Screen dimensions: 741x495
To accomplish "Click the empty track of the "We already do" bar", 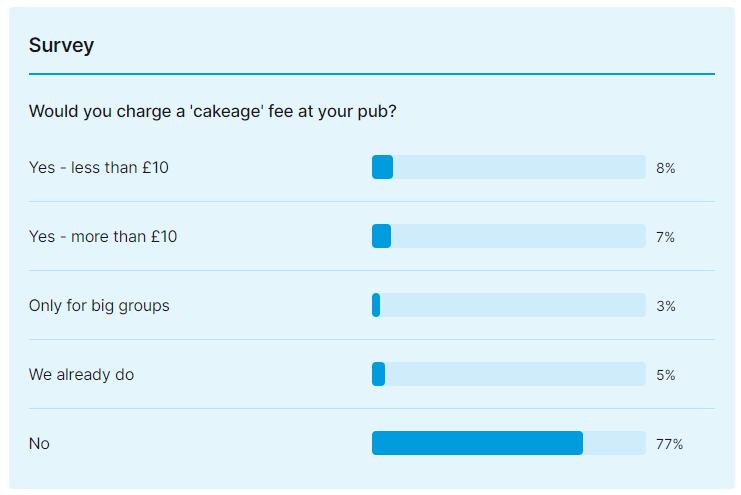I will (x=515, y=375).
